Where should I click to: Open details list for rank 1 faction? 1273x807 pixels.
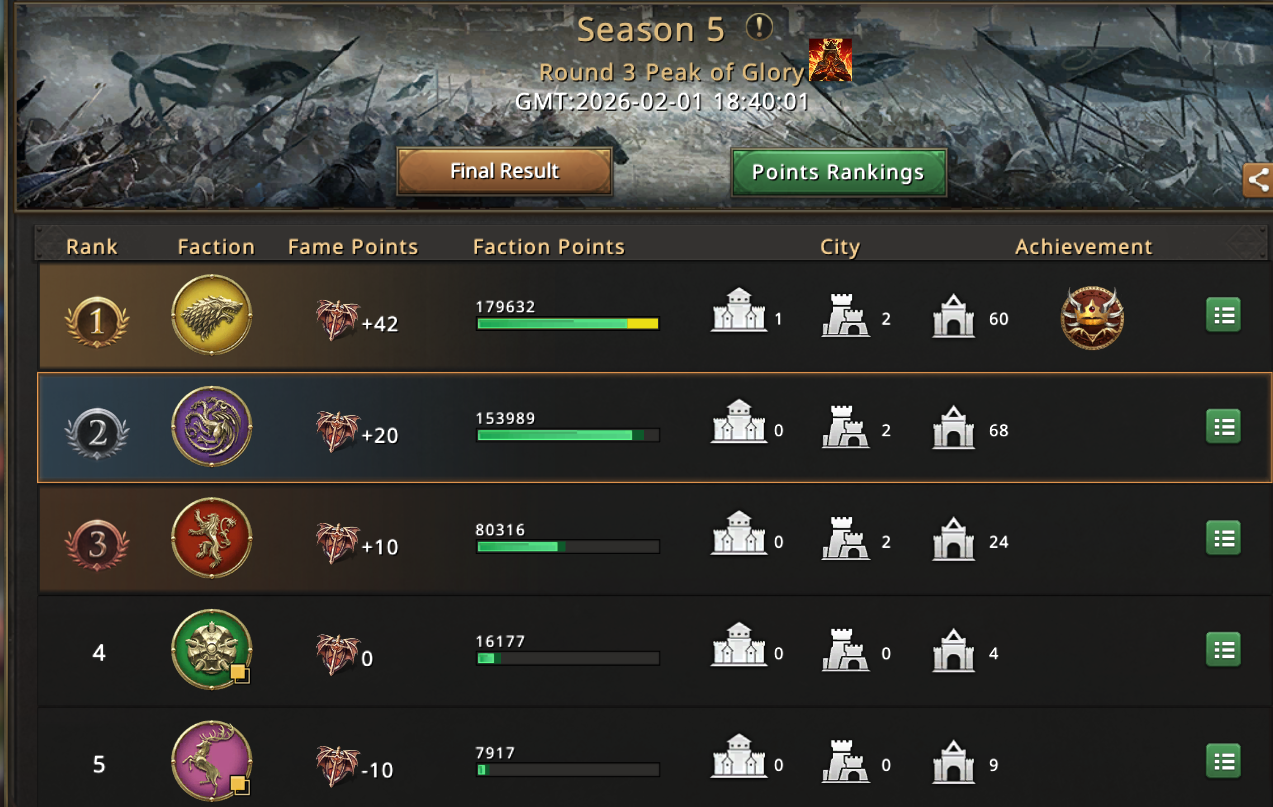click(1223, 316)
